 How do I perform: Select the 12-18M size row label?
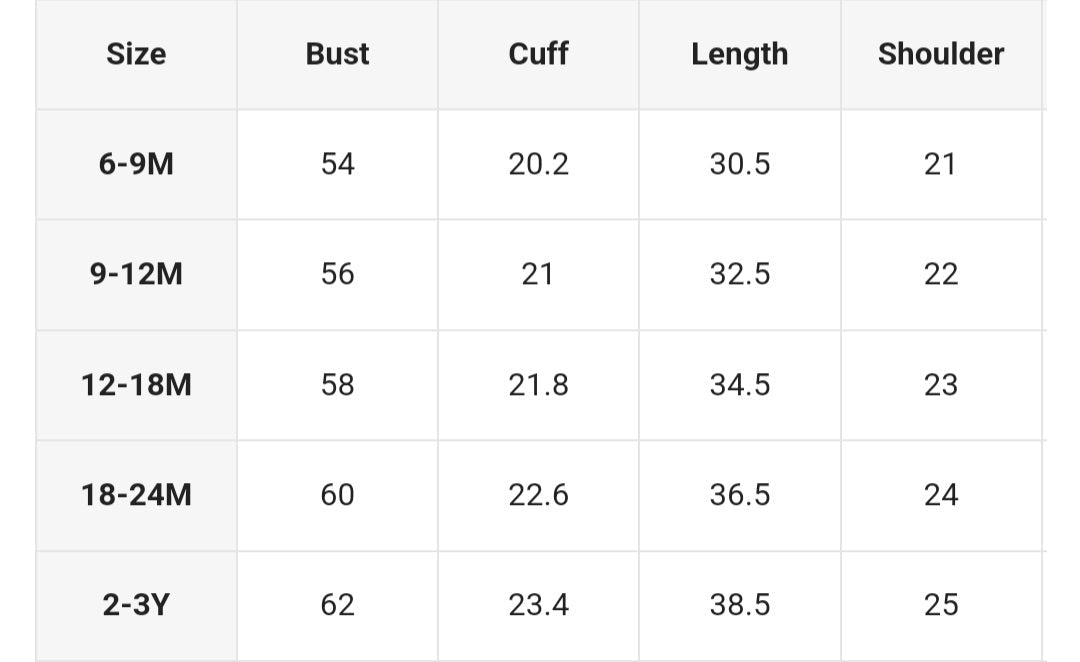click(x=136, y=385)
